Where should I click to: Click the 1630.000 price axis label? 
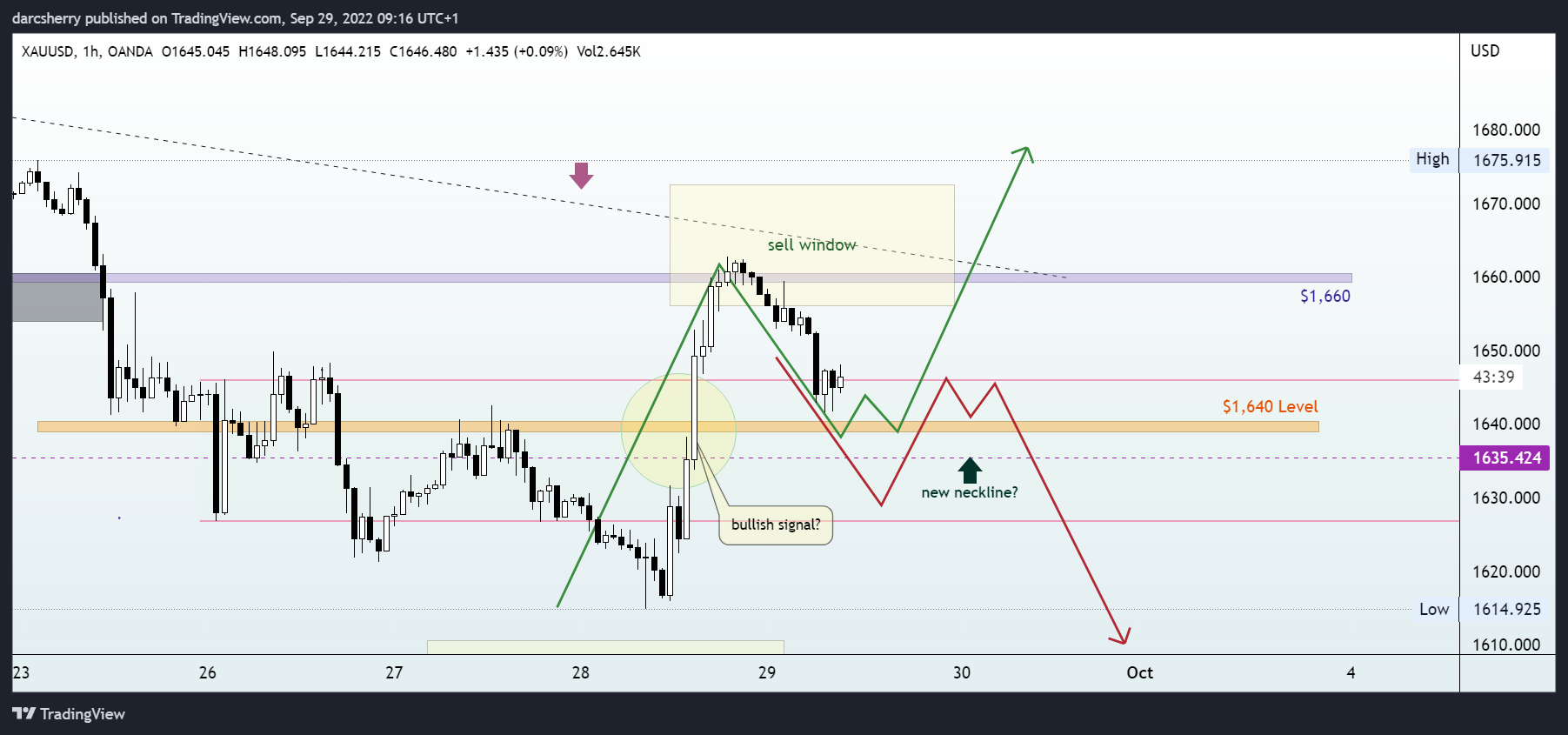pyautogui.click(x=1506, y=498)
